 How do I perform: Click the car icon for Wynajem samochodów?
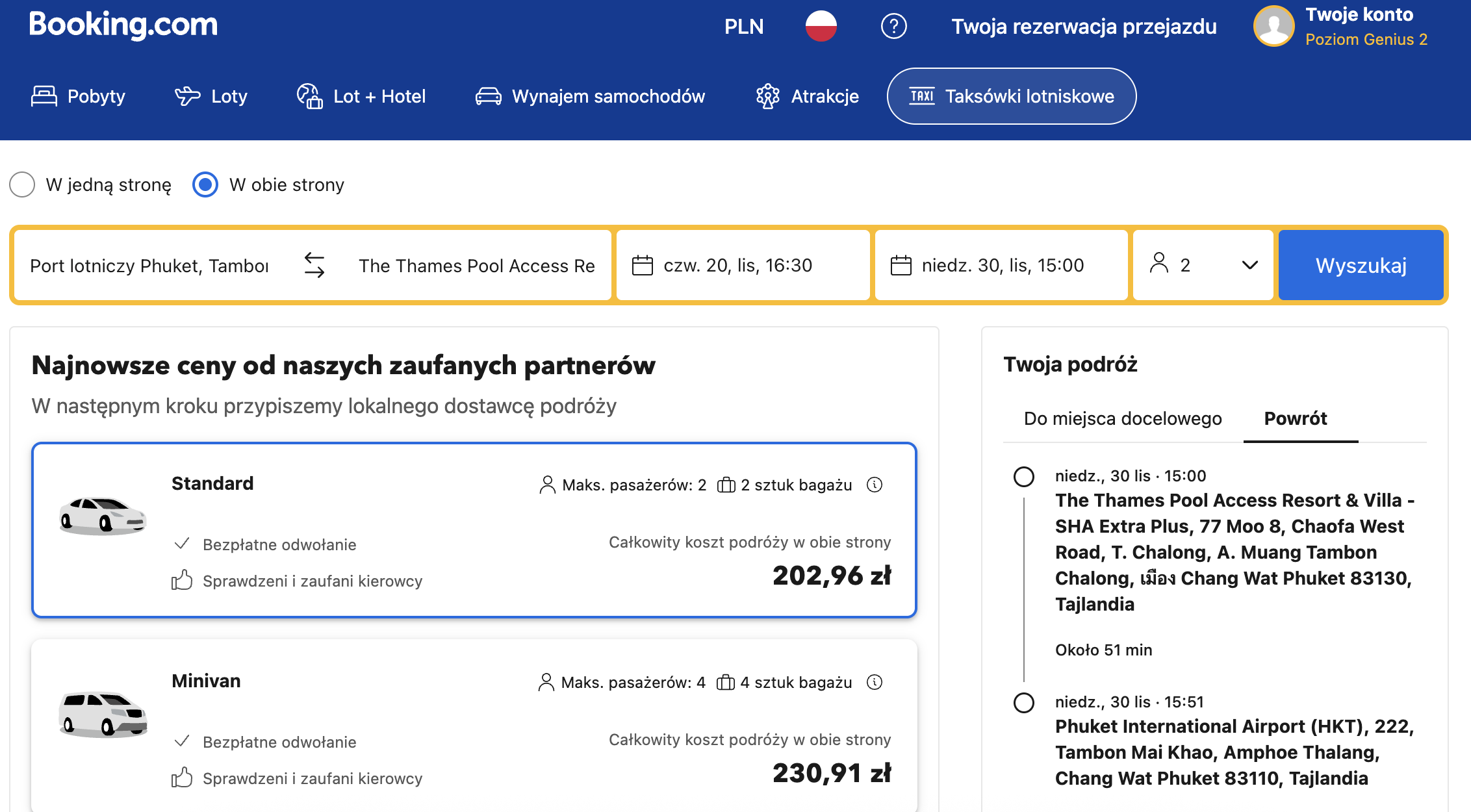(488, 96)
